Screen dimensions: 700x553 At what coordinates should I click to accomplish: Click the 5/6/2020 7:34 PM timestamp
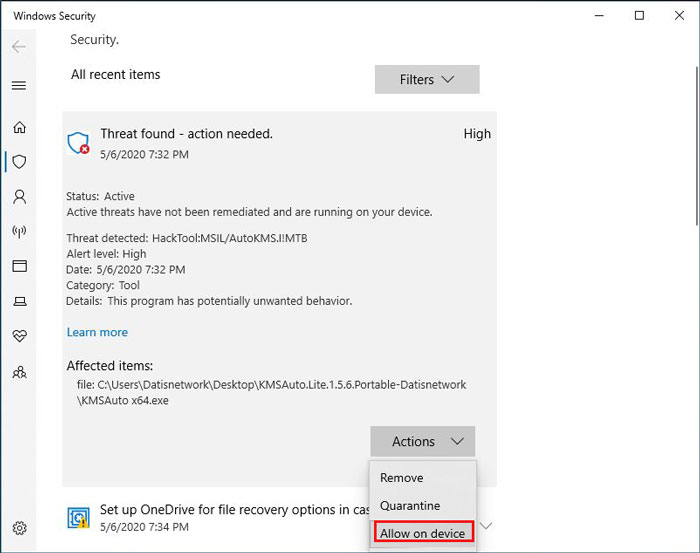(x=144, y=527)
